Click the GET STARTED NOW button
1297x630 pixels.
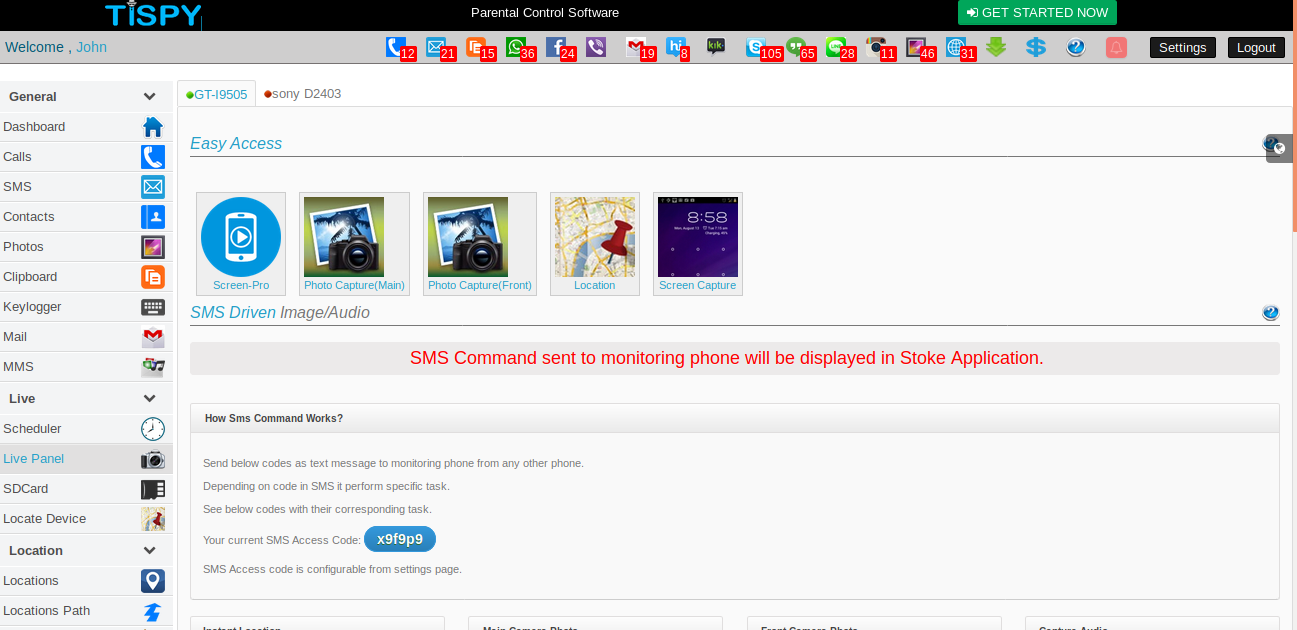click(1037, 13)
